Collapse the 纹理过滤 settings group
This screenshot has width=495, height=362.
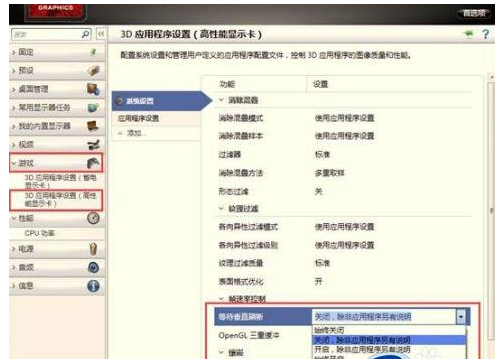221,208
